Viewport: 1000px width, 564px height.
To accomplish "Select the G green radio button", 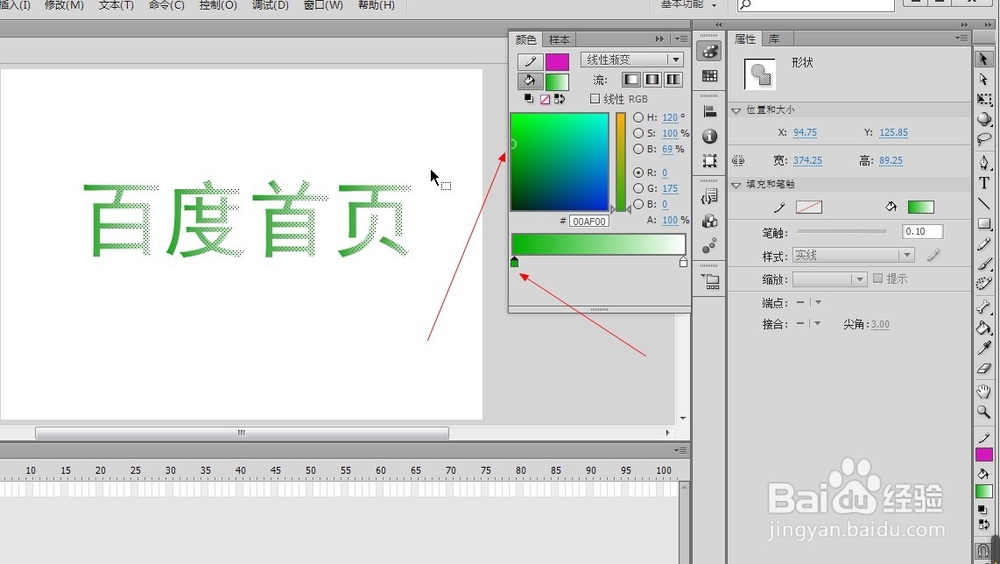I will point(638,188).
